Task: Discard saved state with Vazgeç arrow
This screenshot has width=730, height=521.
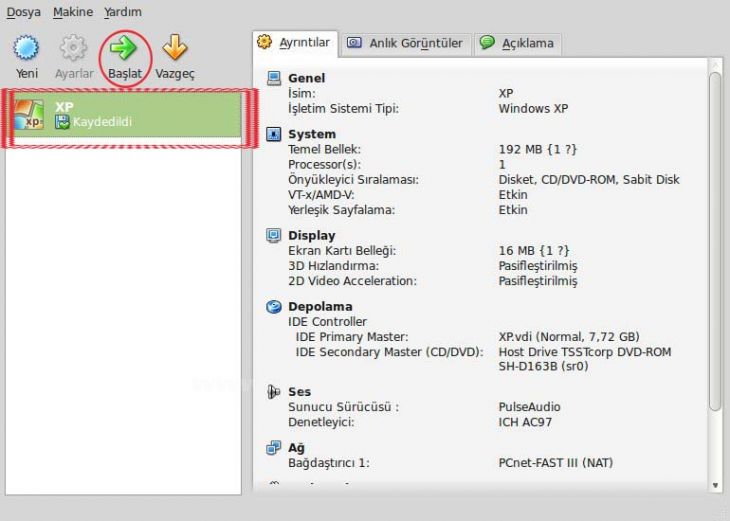Action: (175, 48)
